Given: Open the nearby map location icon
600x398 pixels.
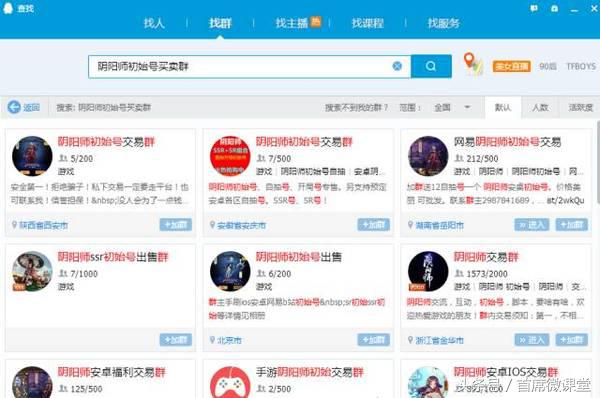Looking at the screenshot, I should pyautogui.click(x=473, y=64).
